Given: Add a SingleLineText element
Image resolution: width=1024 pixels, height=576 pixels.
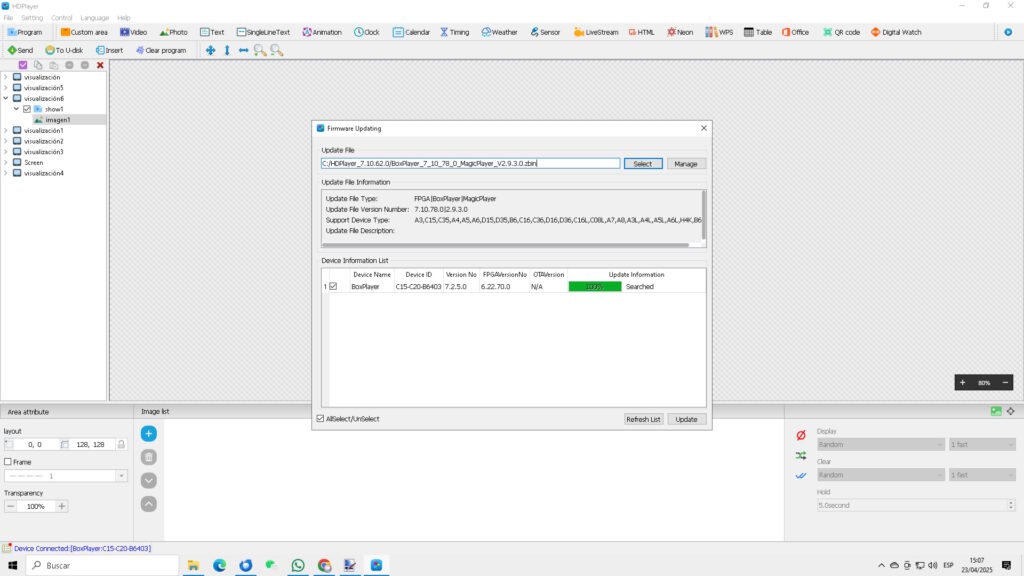Looking at the screenshot, I should pos(263,32).
